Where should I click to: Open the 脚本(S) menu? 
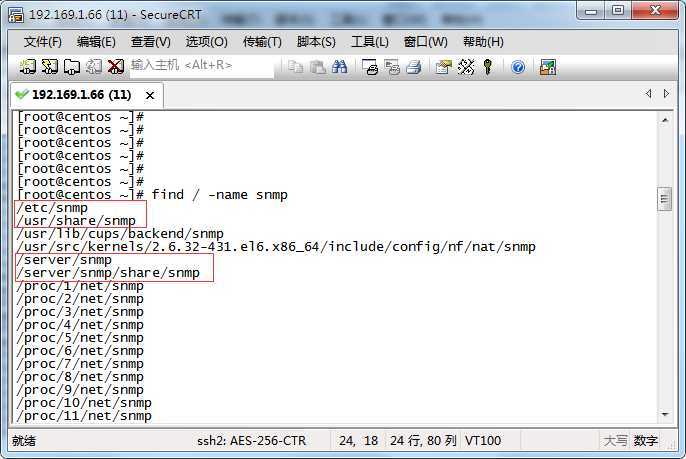point(316,42)
